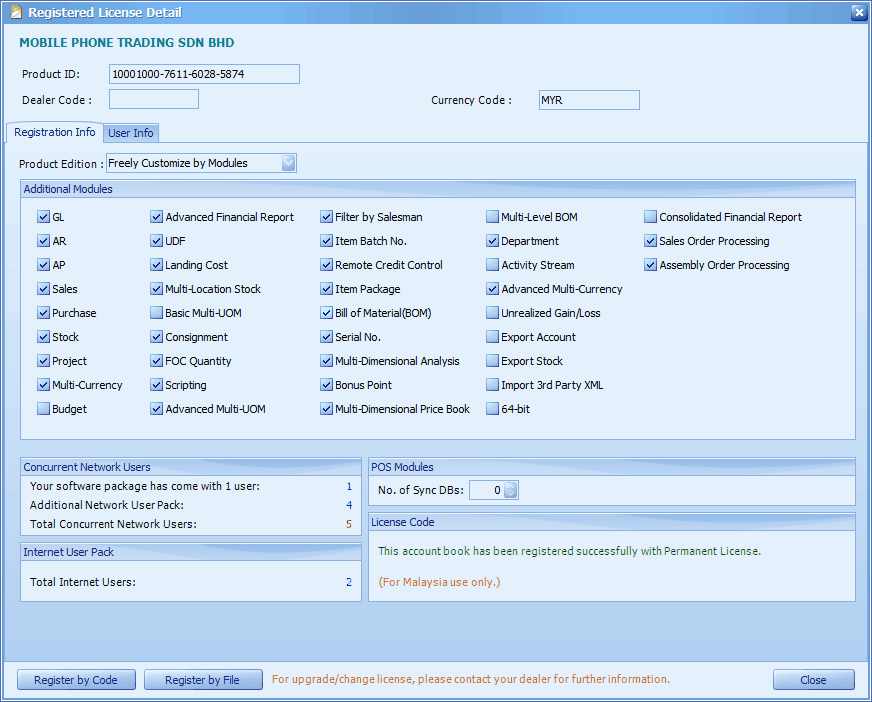This screenshot has height=702, width=872.
Task: Enable Import 3rd Party XML checkbox
Action: [492, 385]
